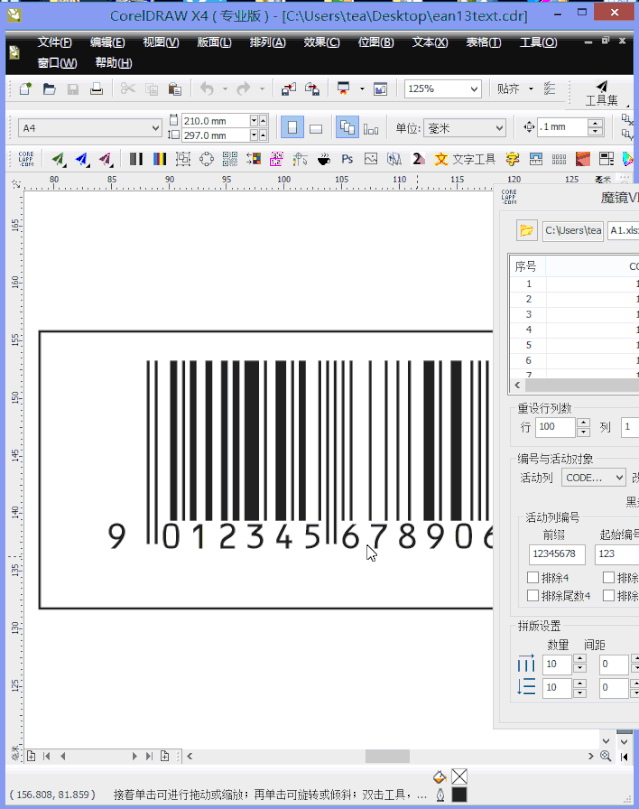The width and height of the screenshot is (639, 809).
Task: Click the black outline color swatch in the status bar
Action: pyautogui.click(x=459, y=795)
